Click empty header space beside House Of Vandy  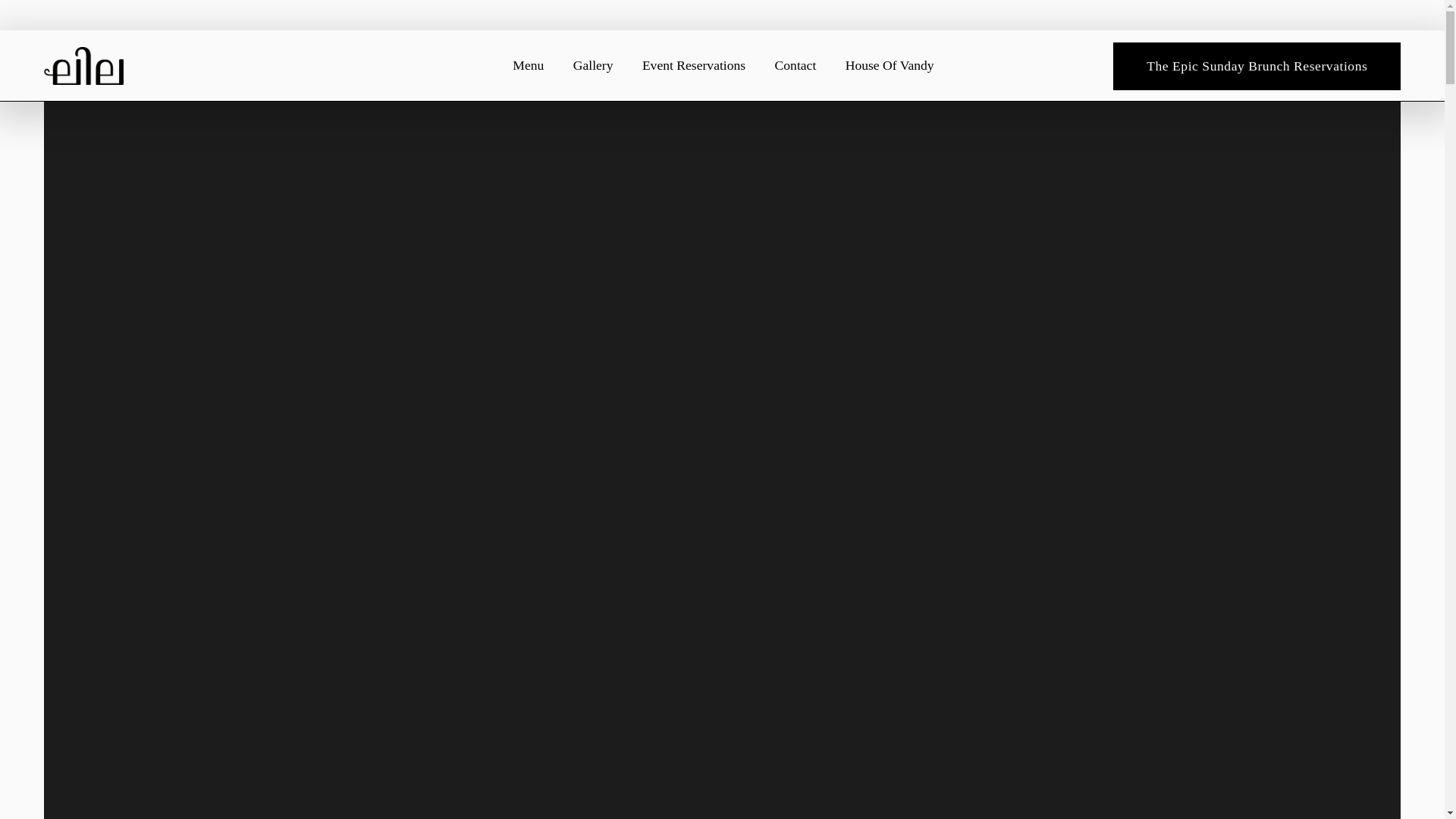[1024, 65]
